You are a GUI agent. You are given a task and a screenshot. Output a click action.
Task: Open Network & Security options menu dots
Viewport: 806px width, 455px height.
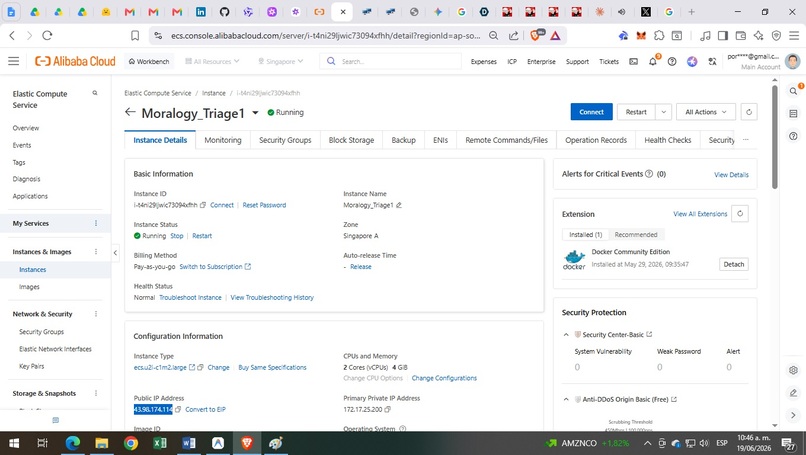pyautogui.click(x=96, y=314)
